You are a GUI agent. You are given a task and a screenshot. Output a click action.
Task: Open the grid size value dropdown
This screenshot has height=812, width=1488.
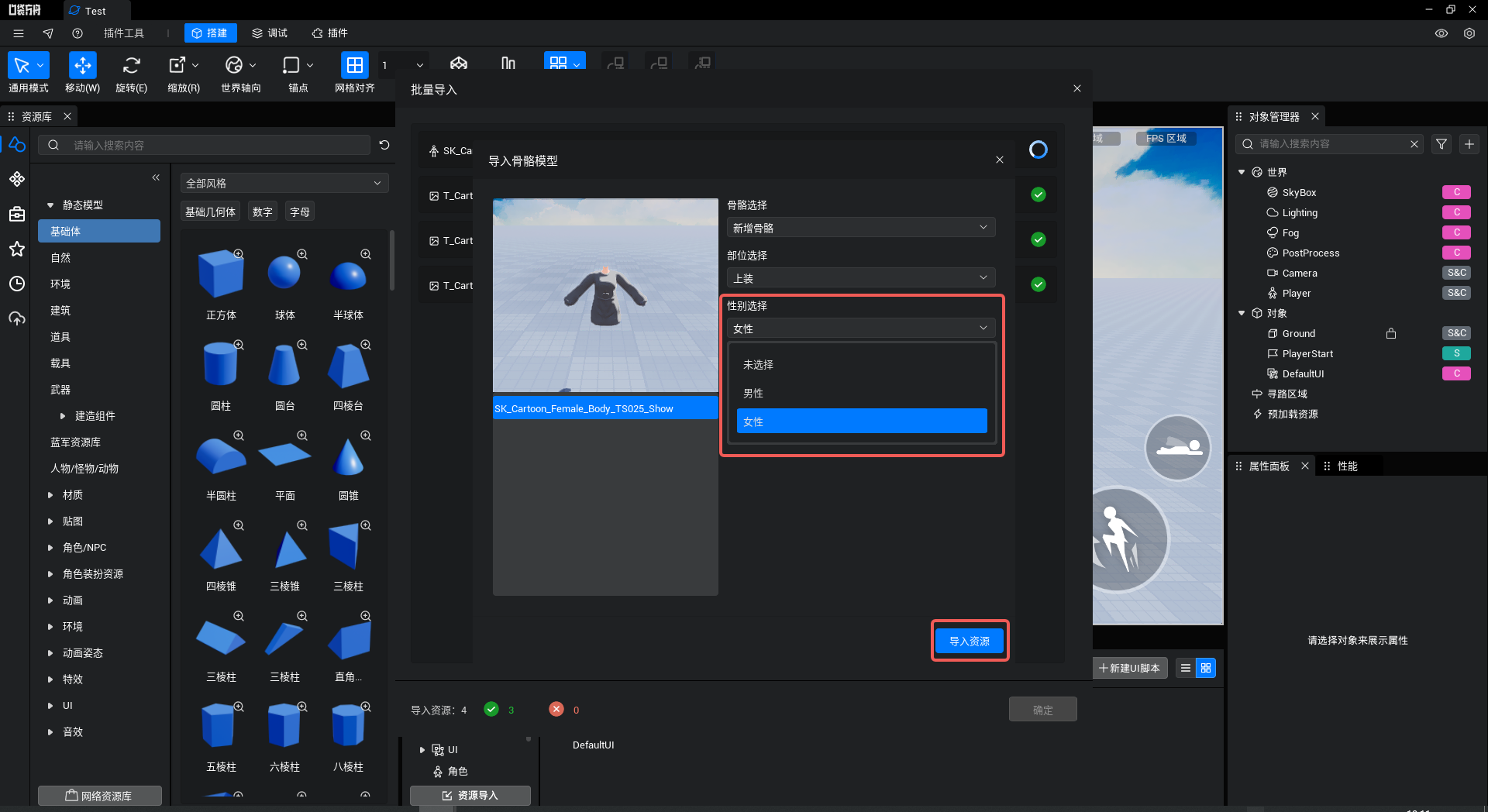click(403, 65)
